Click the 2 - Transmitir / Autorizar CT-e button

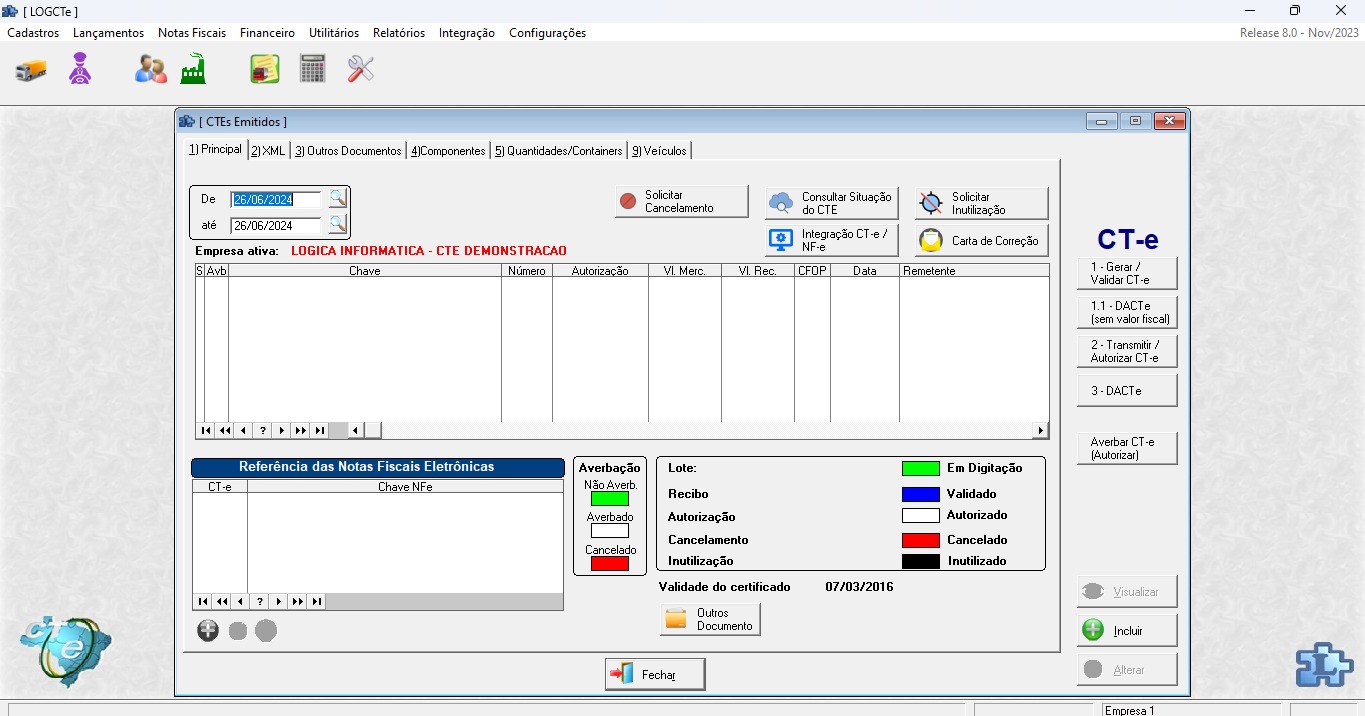[1126, 352]
